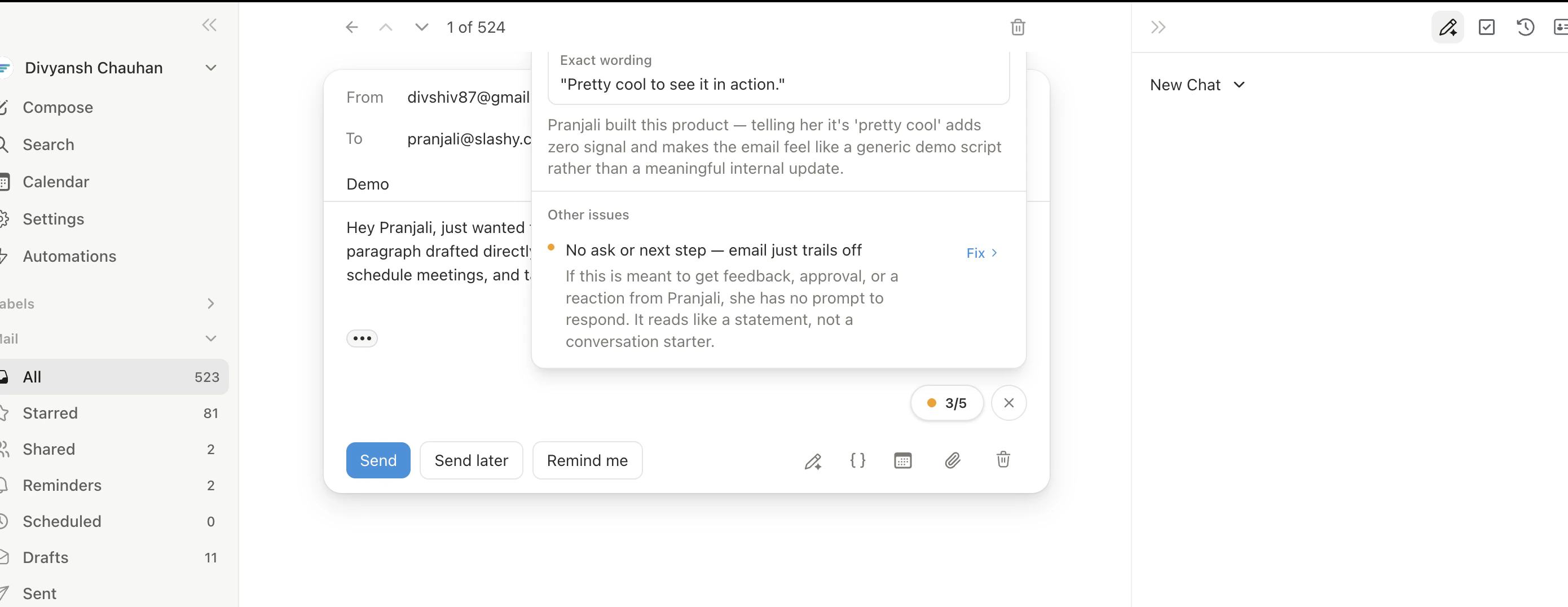Open the 3/5 score badge
The height and width of the screenshot is (607, 1568).
pos(946,403)
